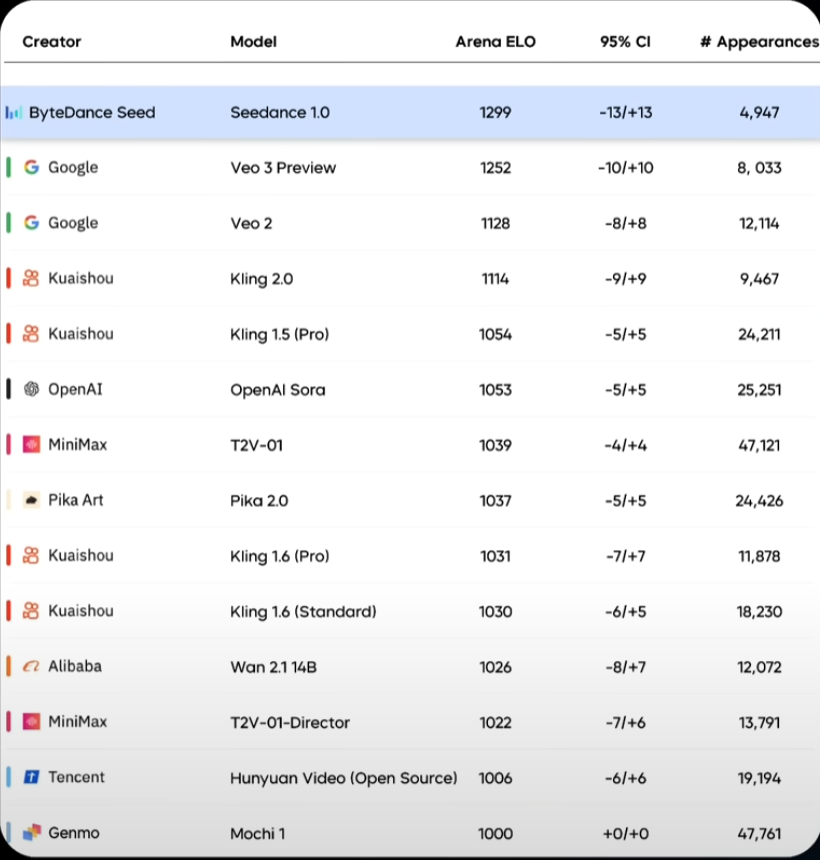Click the 8, 033 appearances value
Screen dimensions: 820x860
click(759, 168)
